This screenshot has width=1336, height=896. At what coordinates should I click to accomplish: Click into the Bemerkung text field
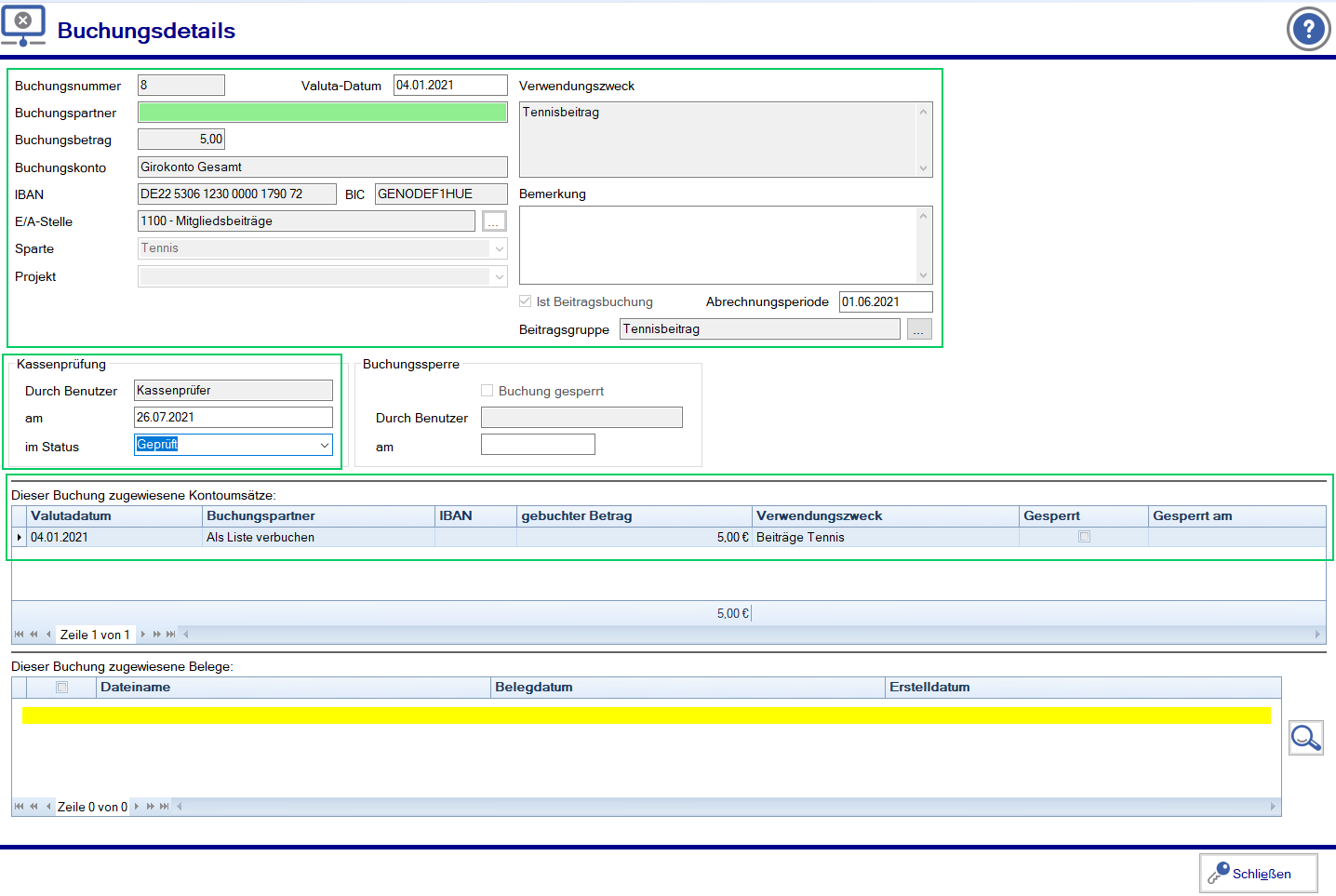coord(717,245)
